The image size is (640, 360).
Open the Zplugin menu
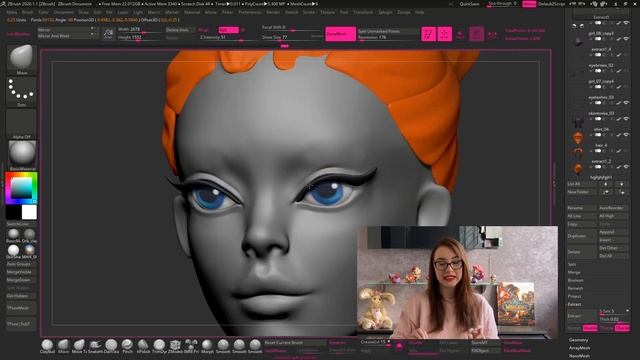385,12
